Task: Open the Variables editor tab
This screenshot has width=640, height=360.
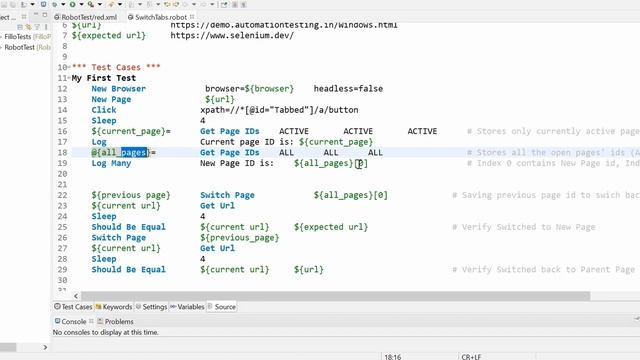Action: (x=187, y=307)
